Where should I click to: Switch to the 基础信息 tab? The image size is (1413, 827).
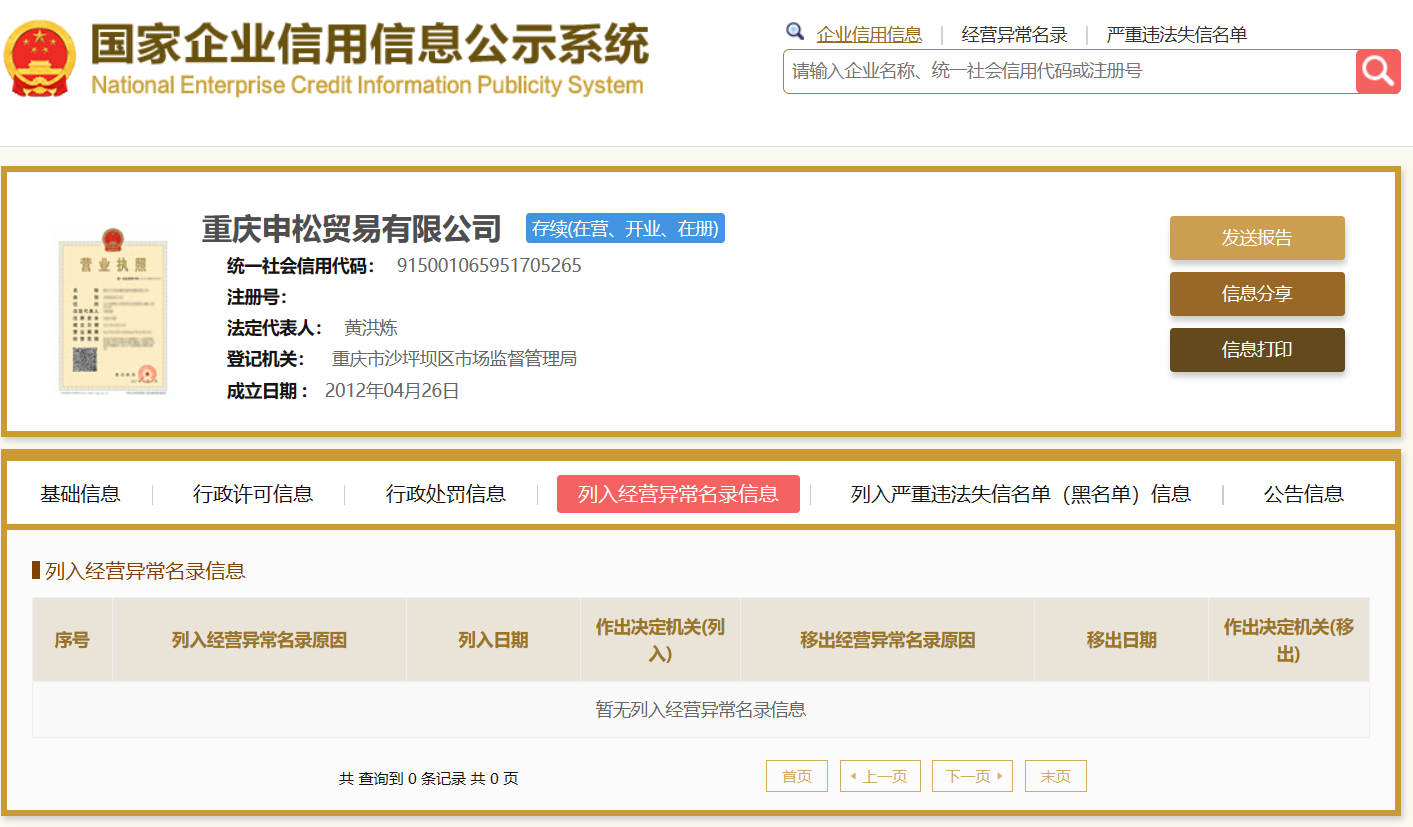click(x=80, y=494)
